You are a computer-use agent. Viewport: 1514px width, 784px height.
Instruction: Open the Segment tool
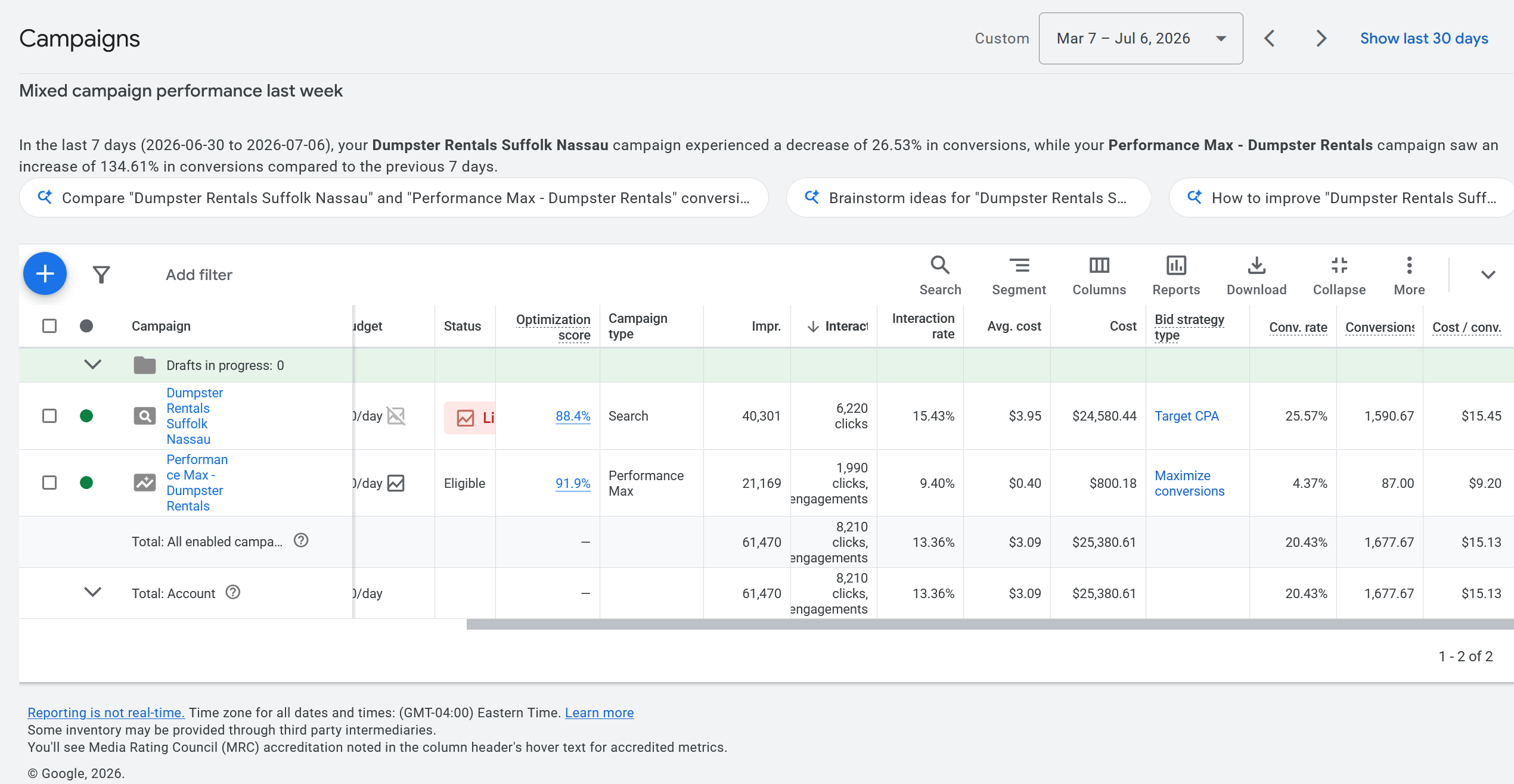point(1019,276)
